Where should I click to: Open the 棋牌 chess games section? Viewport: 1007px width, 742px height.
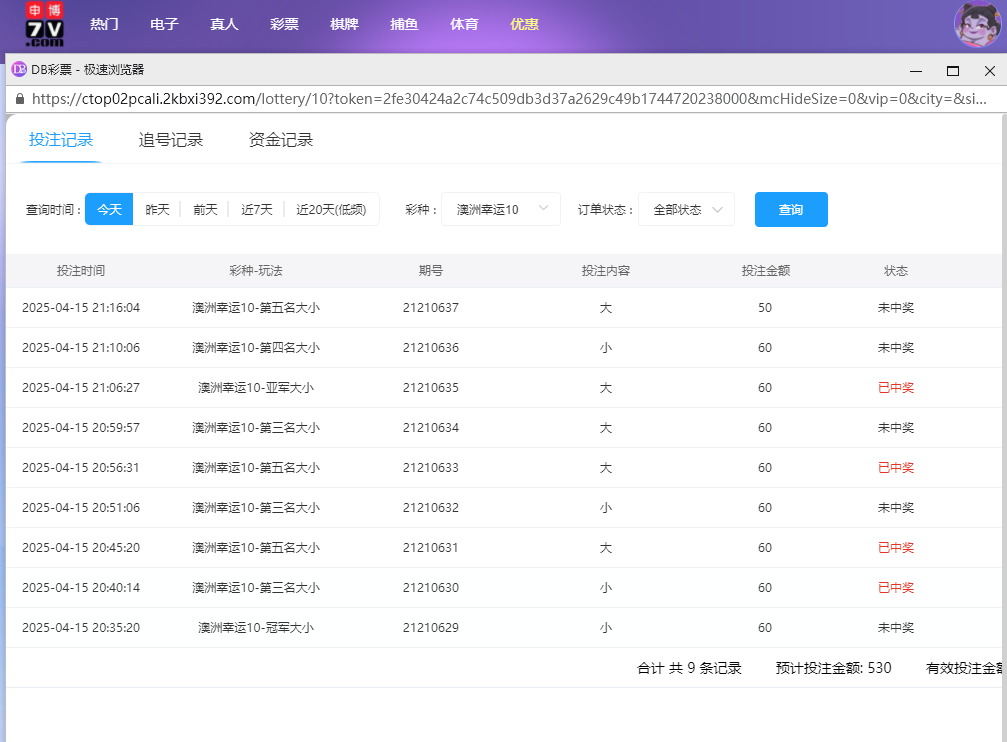tap(344, 25)
